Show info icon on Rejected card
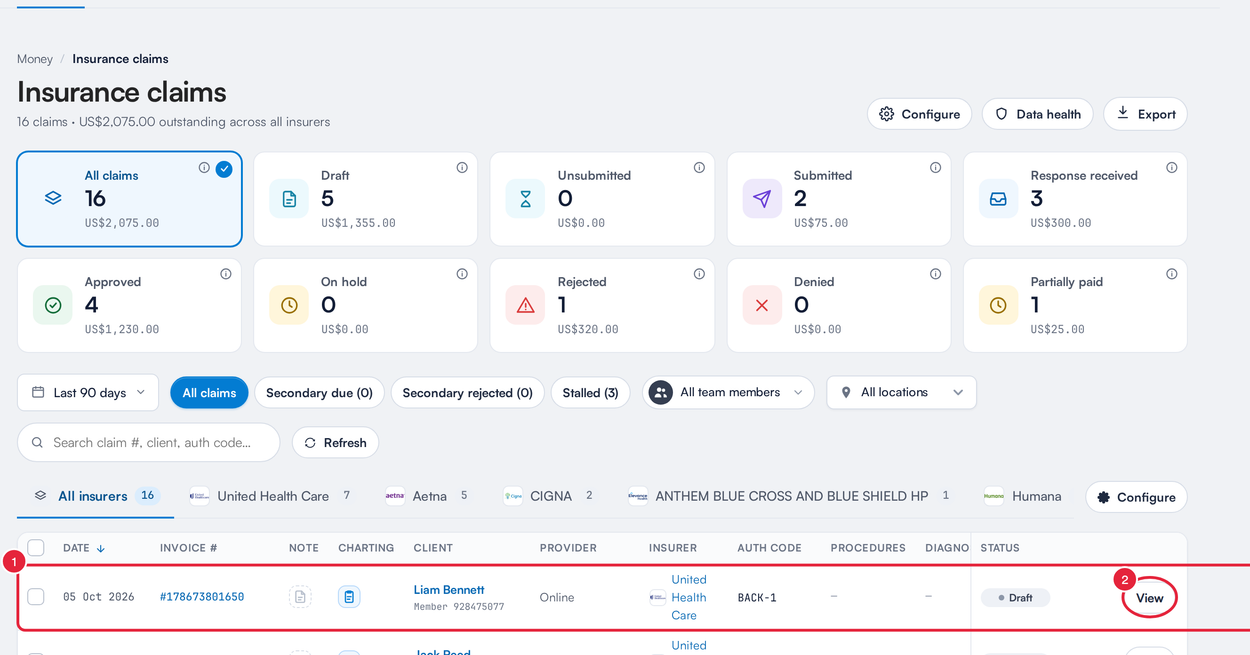 click(x=699, y=274)
